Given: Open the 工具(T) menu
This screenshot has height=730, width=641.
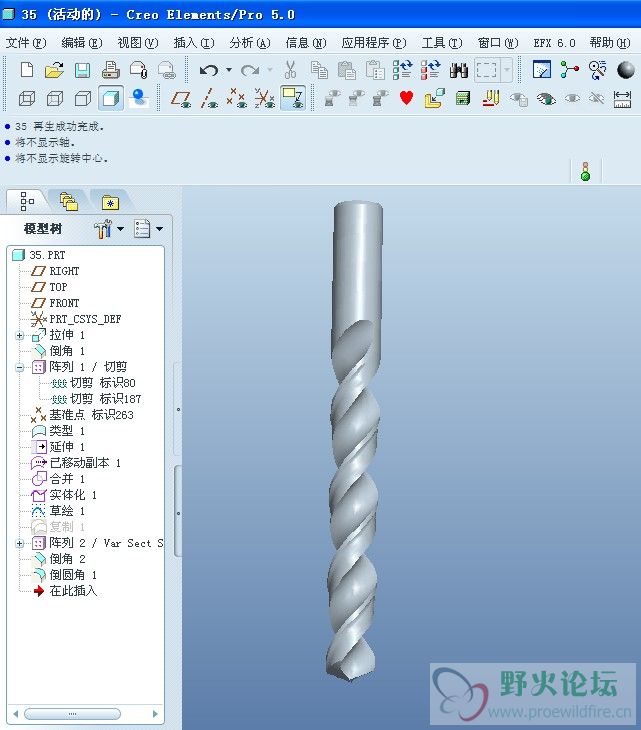Looking at the screenshot, I should (442, 43).
